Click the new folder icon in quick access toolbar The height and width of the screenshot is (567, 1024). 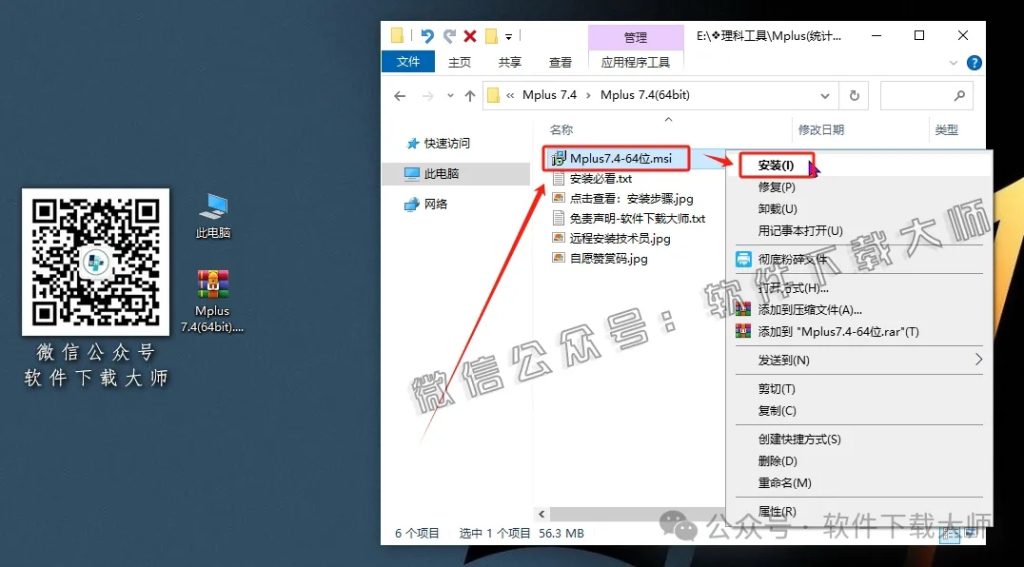pos(491,36)
